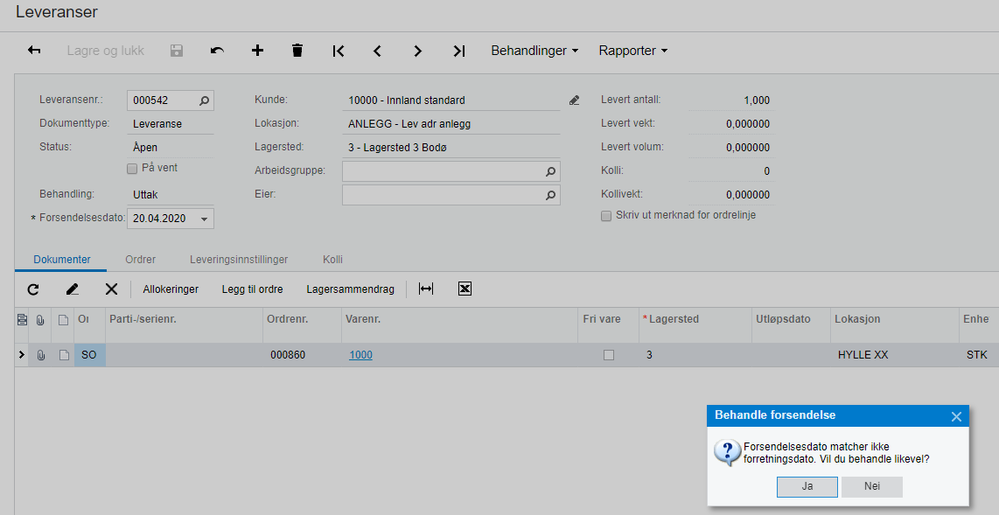Expand the Rapporter dropdown menu
Screen dimensions: 999x515
click(x=633, y=51)
